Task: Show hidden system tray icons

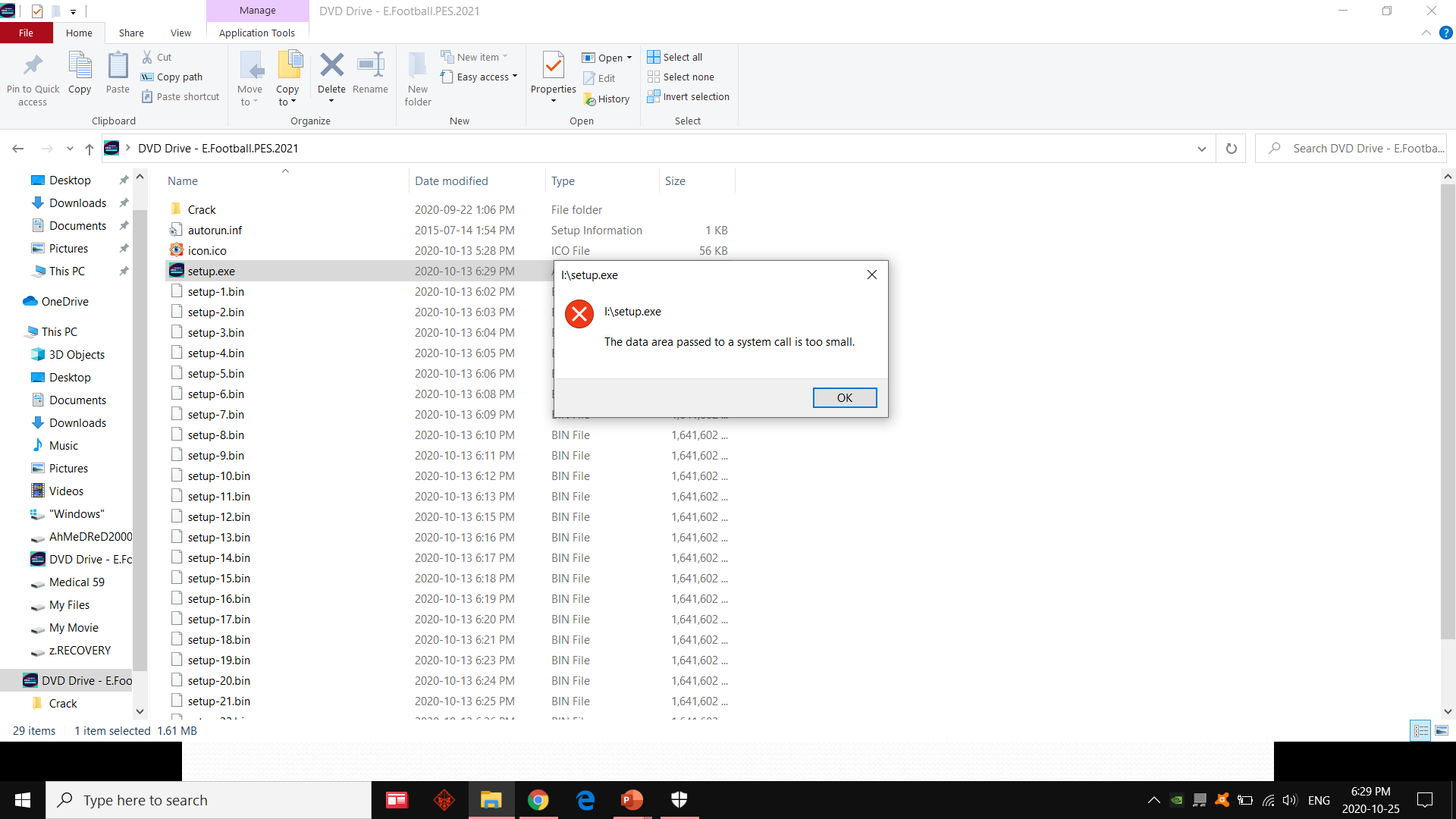Action: click(x=1153, y=800)
